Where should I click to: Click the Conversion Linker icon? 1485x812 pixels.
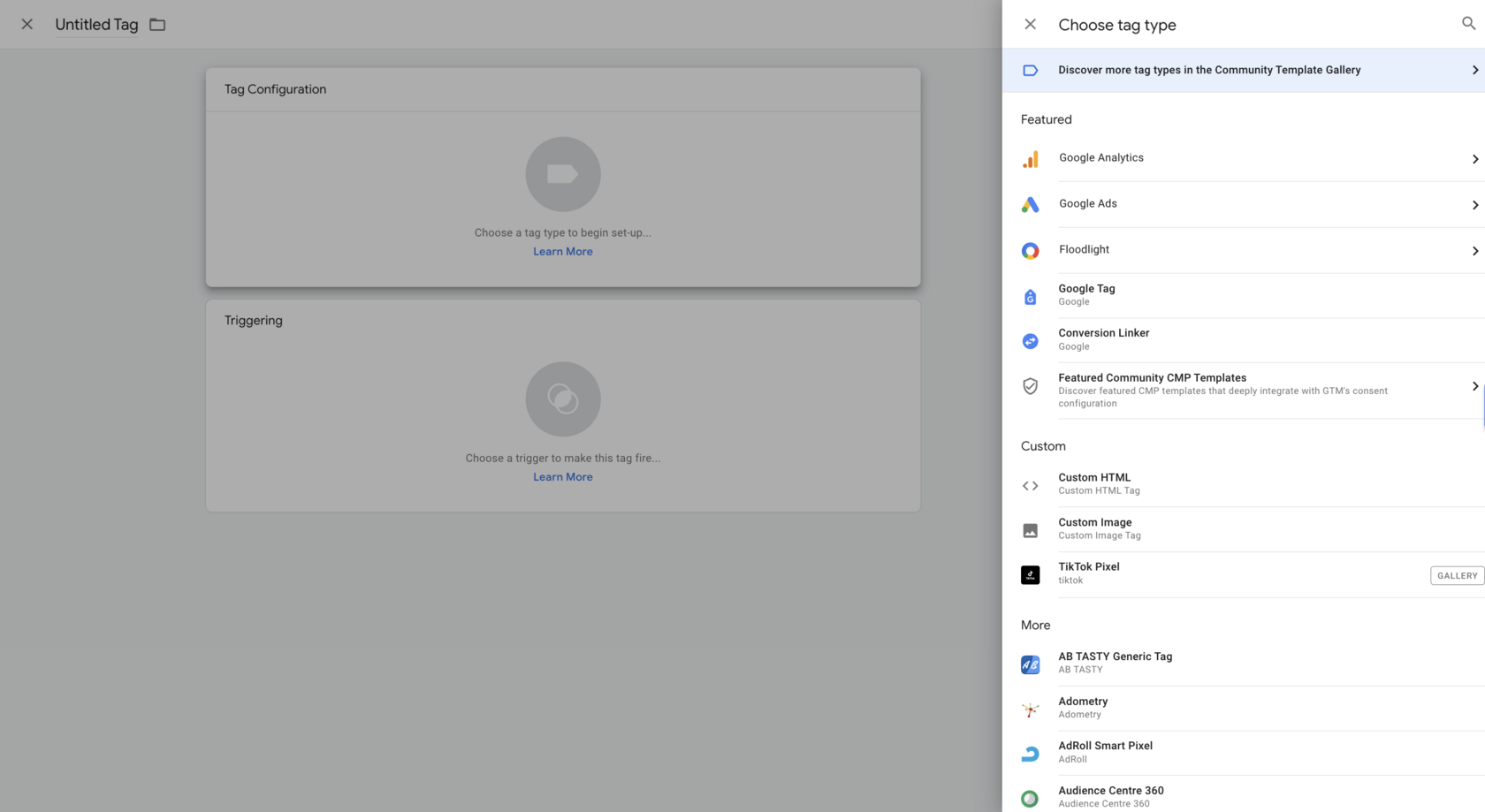(1030, 341)
